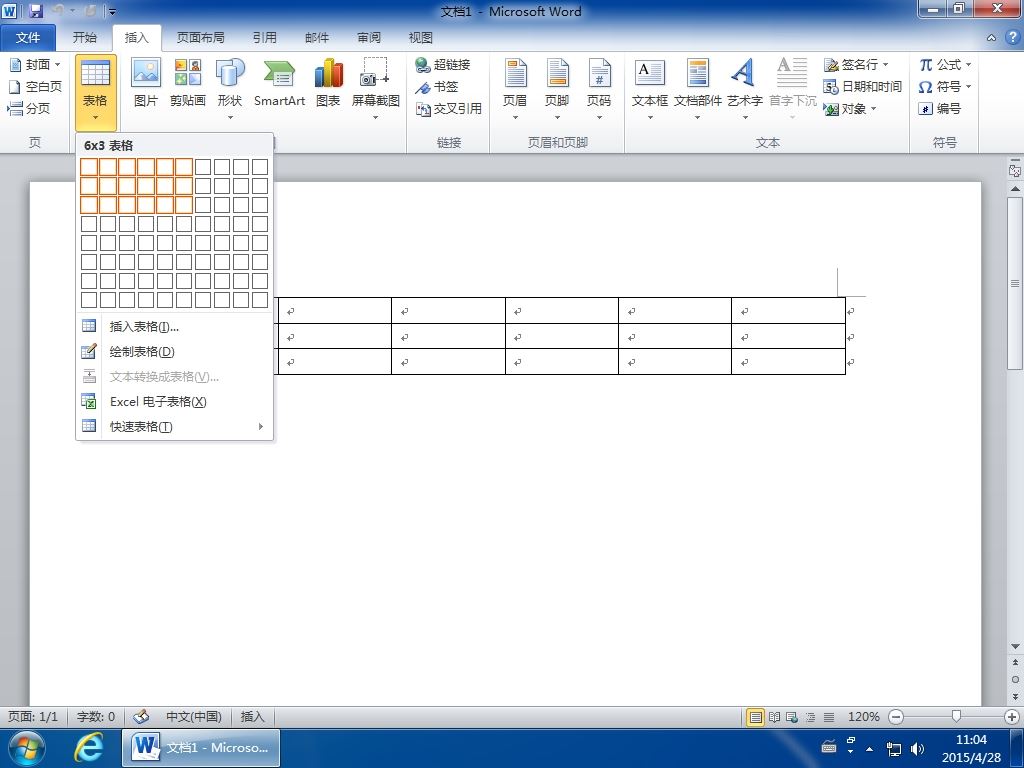1024x768 pixels.
Task: Switch to draft view button
Action: click(829, 717)
